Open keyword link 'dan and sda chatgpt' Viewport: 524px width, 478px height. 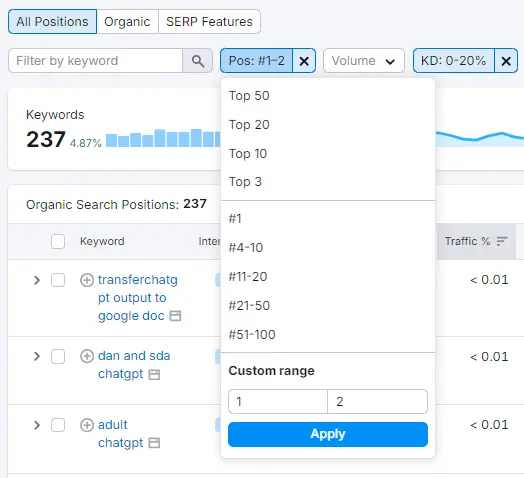click(134, 365)
